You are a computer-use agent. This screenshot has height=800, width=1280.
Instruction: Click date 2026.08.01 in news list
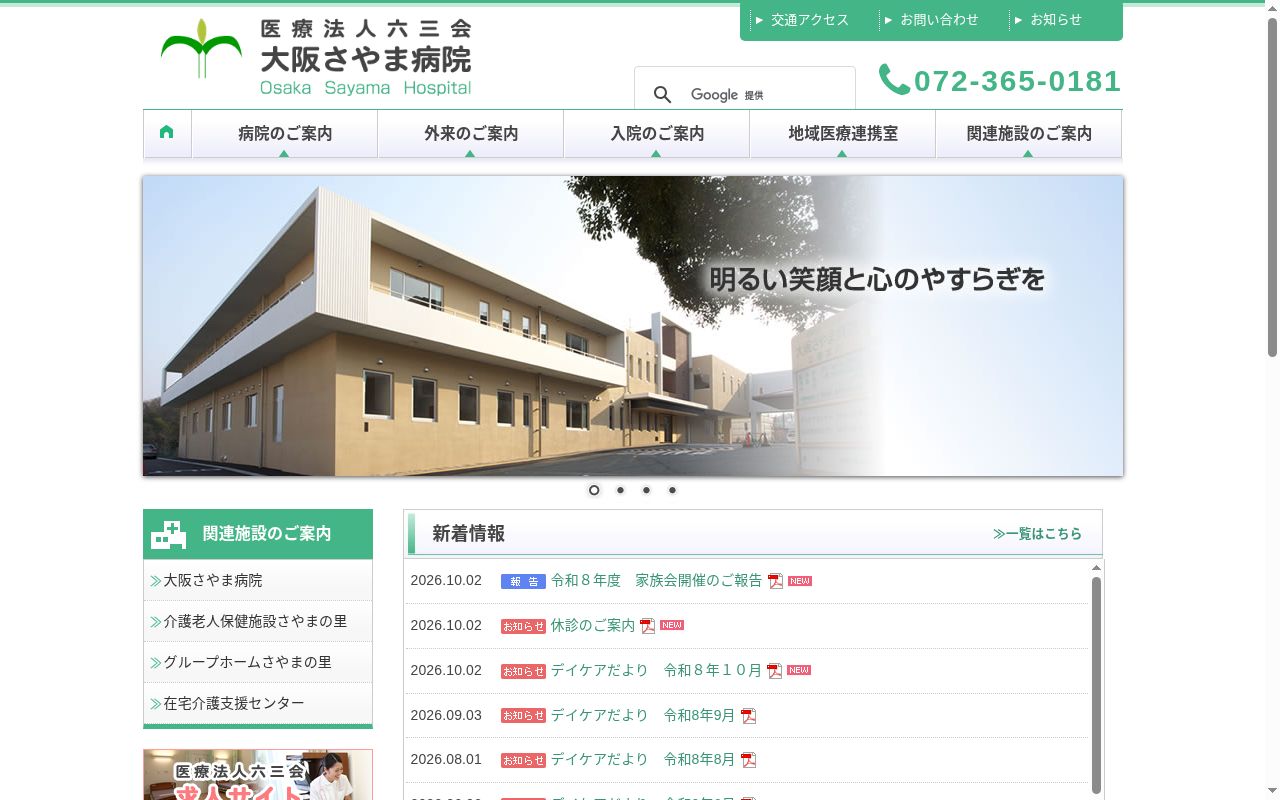point(446,759)
